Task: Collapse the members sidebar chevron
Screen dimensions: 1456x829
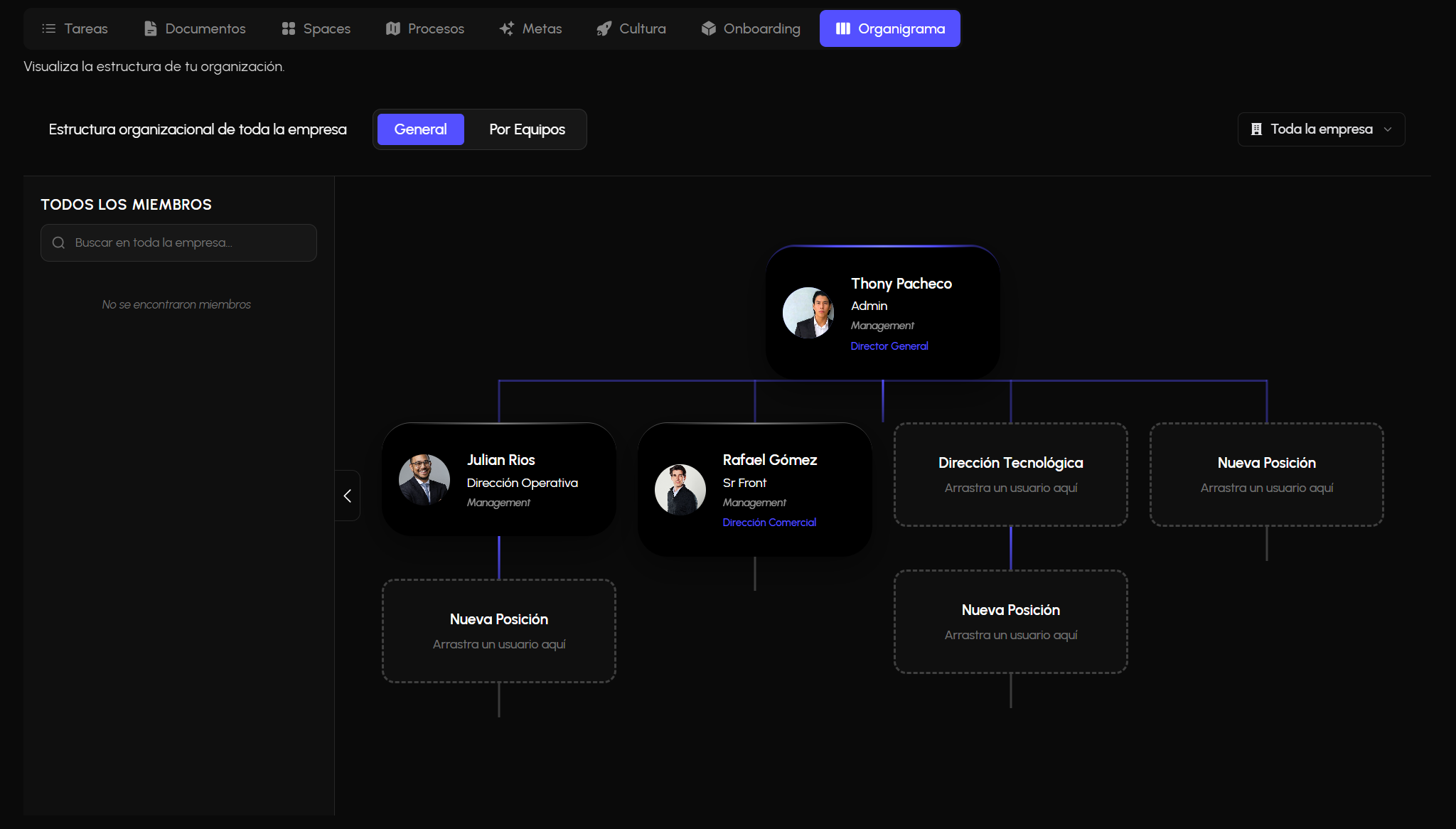Action: pyautogui.click(x=348, y=496)
